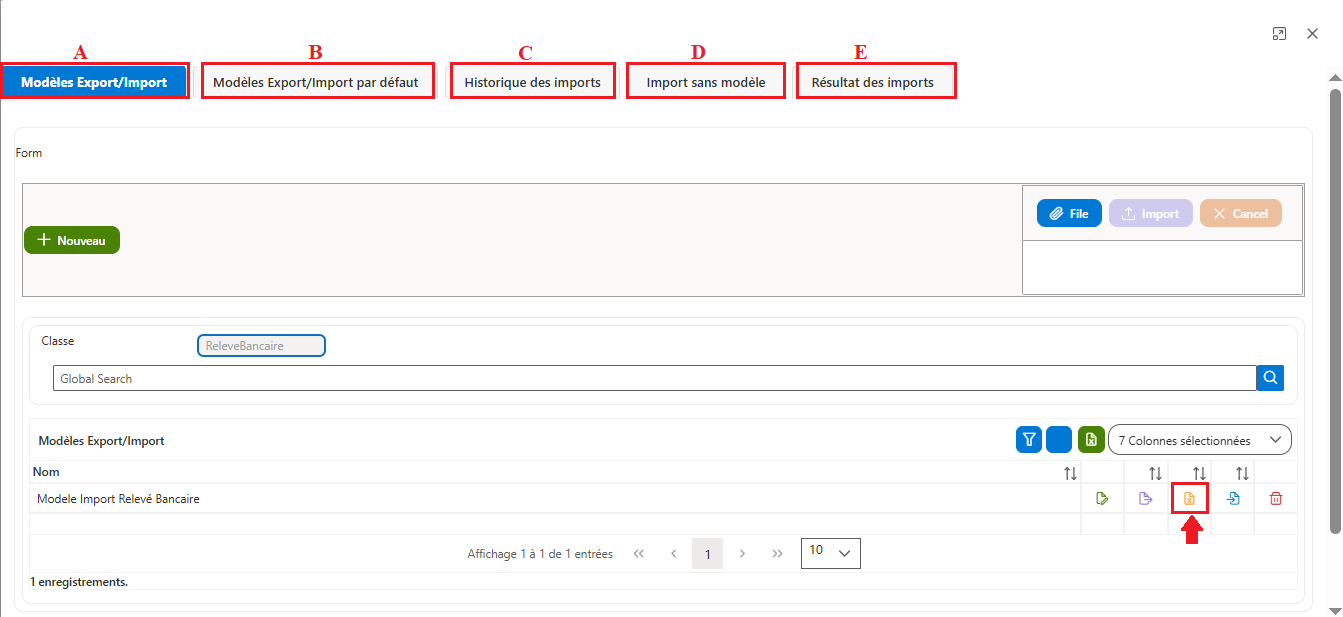Screen dimensions: 1343x617
Task: Click the vertical scrollbar on right
Action: (1335, 310)
